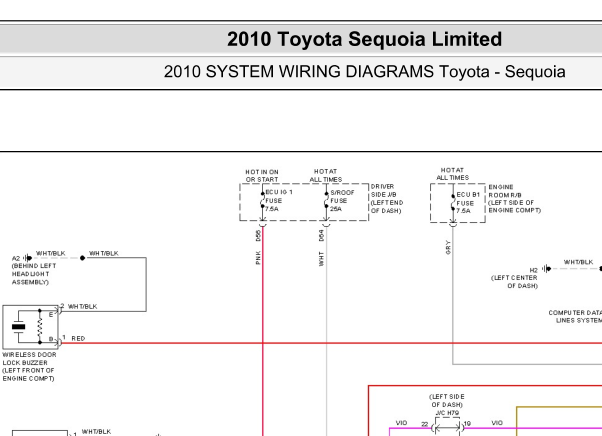The height and width of the screenshot is (436, 602).
Task: Click the "2010 Toyota Sequoia Limited" heading
Action: pyautogui.click(x=364, y=39)
